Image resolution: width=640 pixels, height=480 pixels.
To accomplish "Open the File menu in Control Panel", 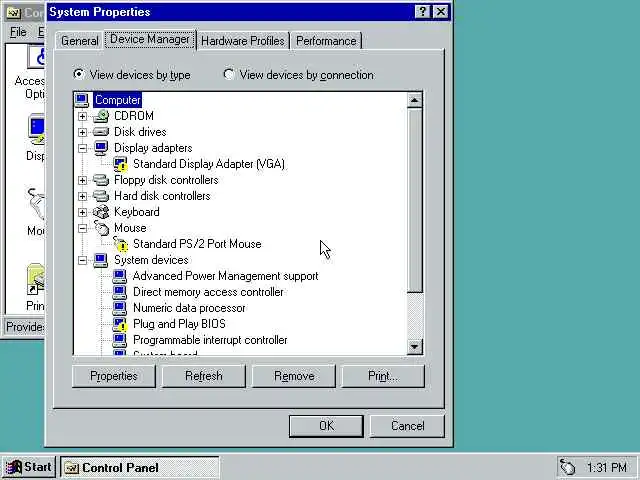I will [x=18, y=32].
